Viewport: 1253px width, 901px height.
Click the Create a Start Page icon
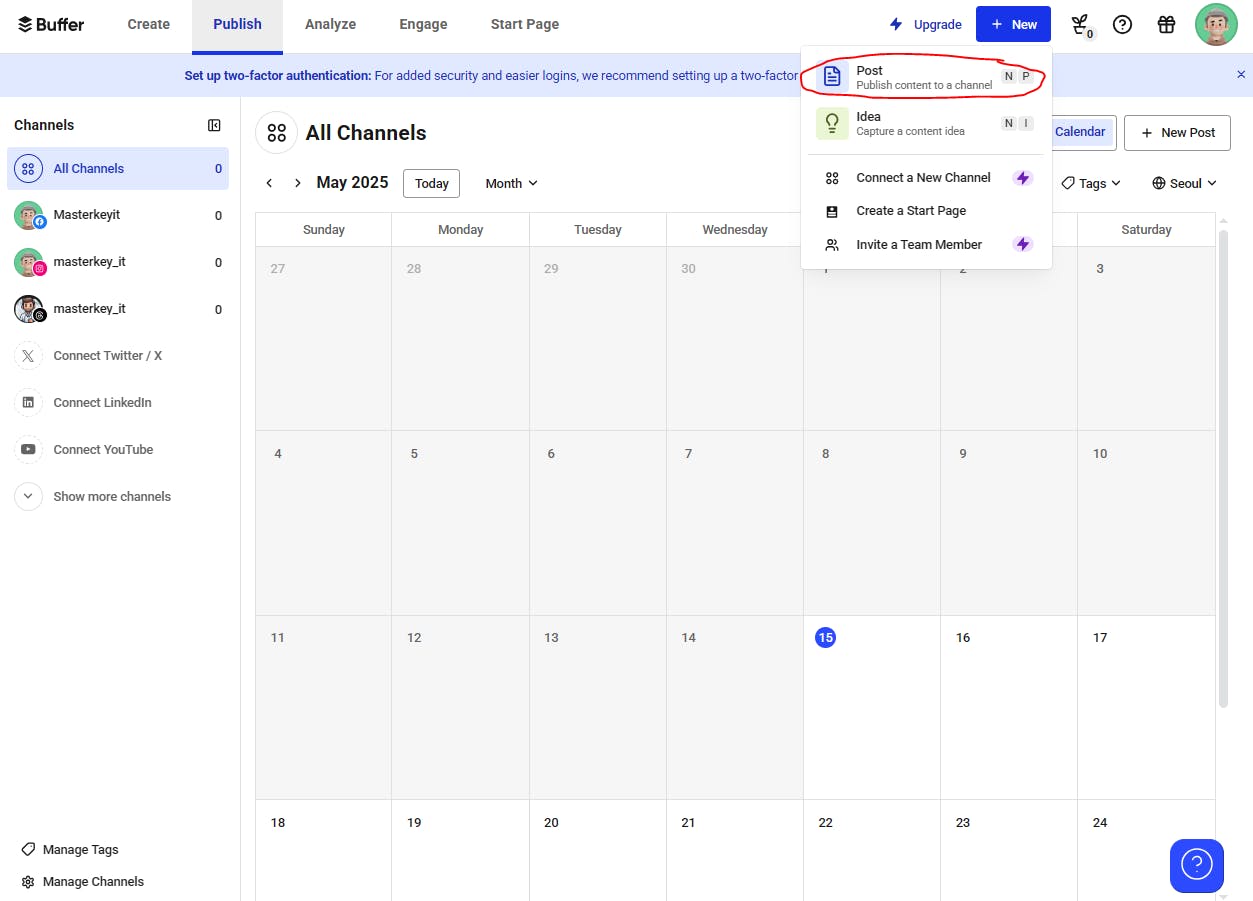coord(832,211)
